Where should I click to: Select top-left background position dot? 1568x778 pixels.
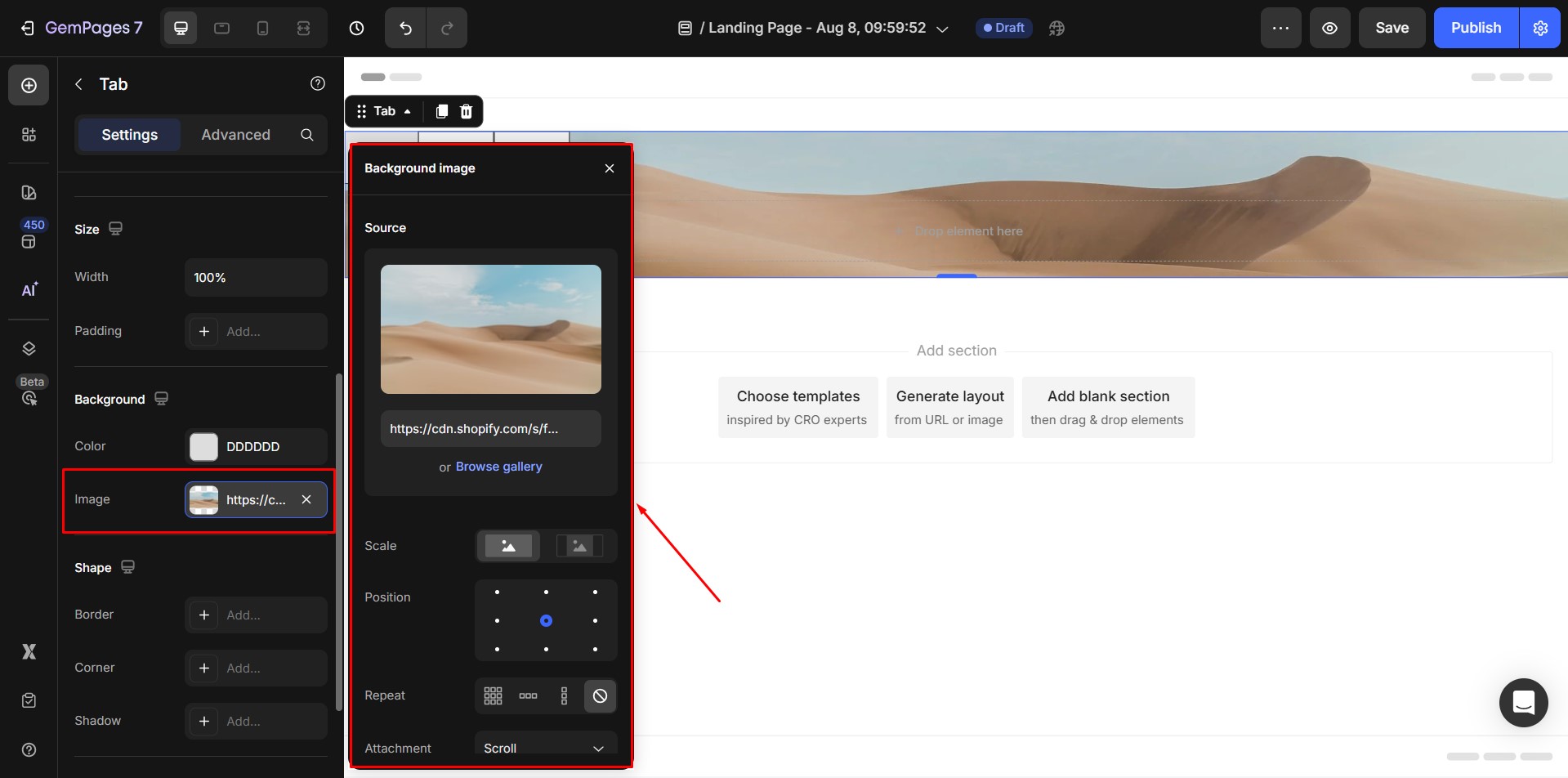coord(497,592)
